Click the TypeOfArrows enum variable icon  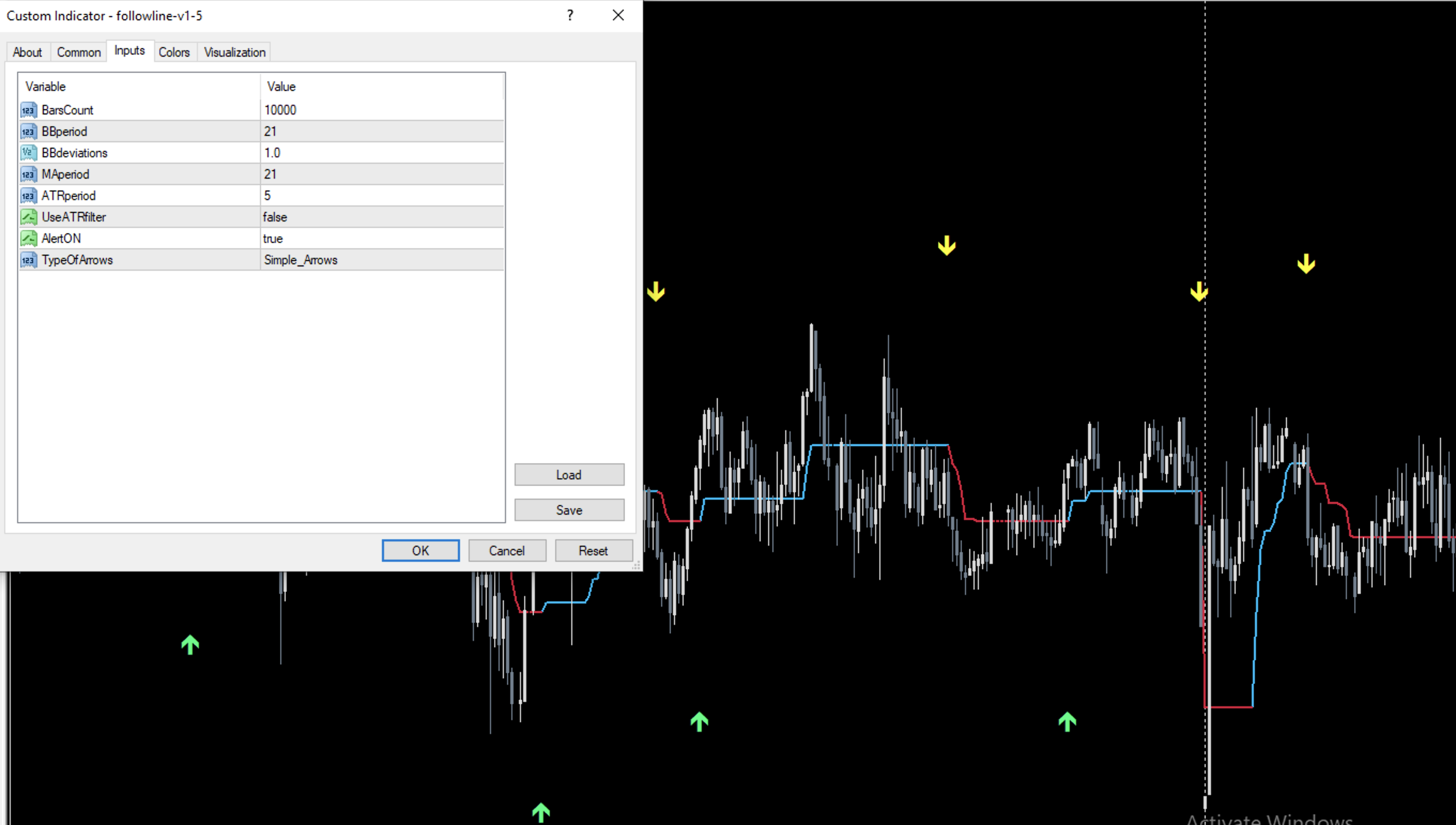pos(28,260)
